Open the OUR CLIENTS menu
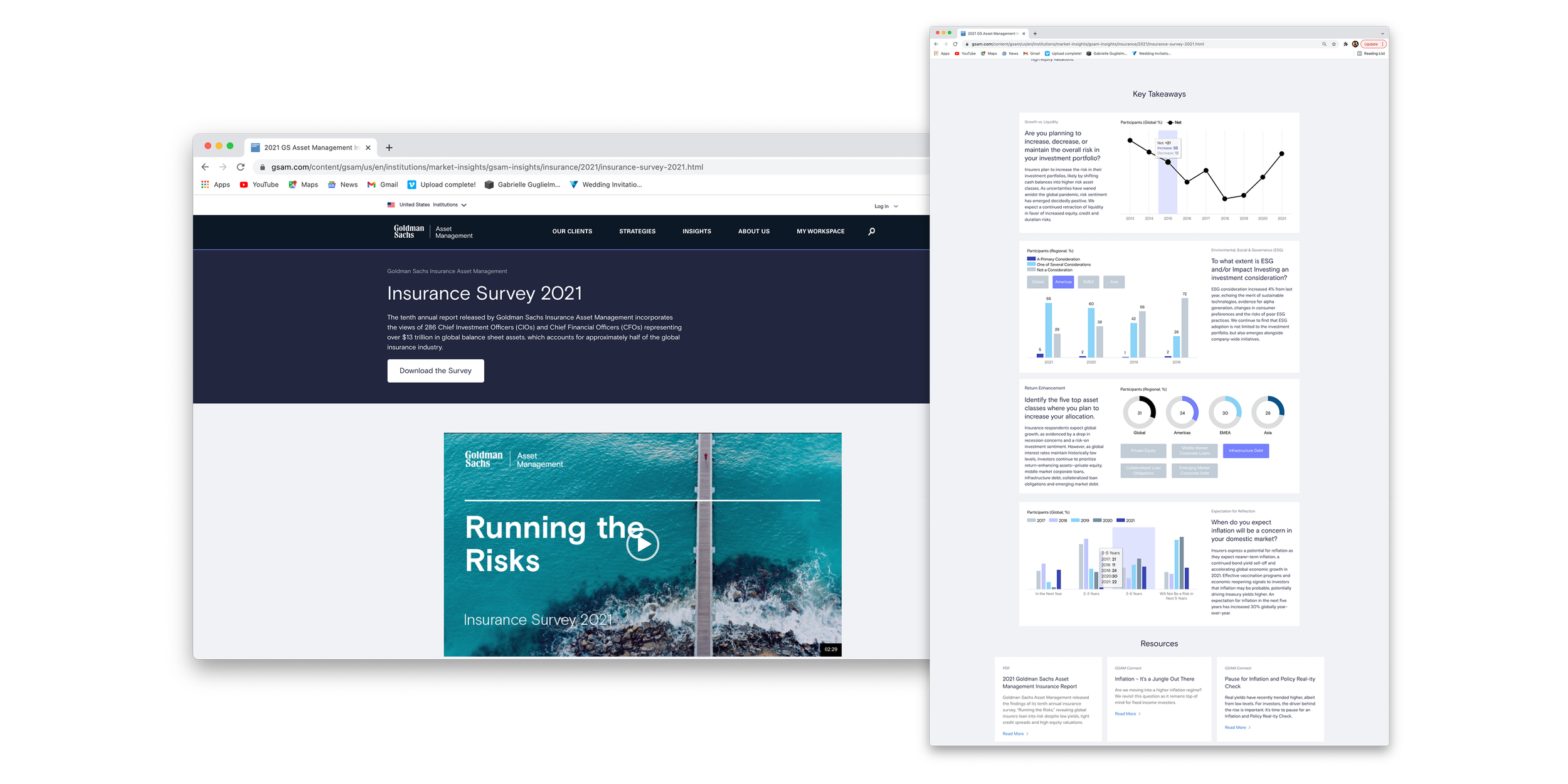Screen dimensions: 1568x784 [572, 231]
